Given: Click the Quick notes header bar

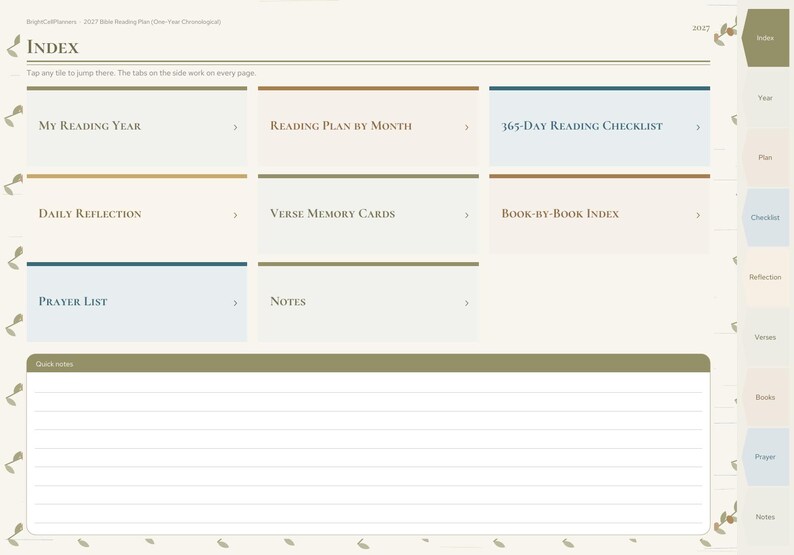Looking at the screenshot, I should click(x=368, y=364).
